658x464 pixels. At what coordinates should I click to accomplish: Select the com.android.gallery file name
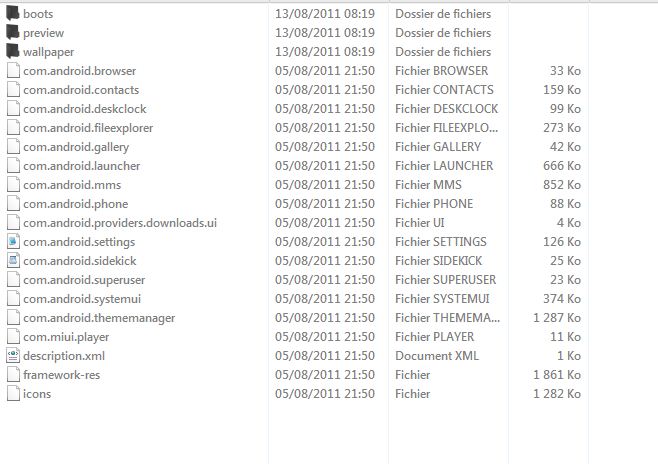[x=76, y=147]
